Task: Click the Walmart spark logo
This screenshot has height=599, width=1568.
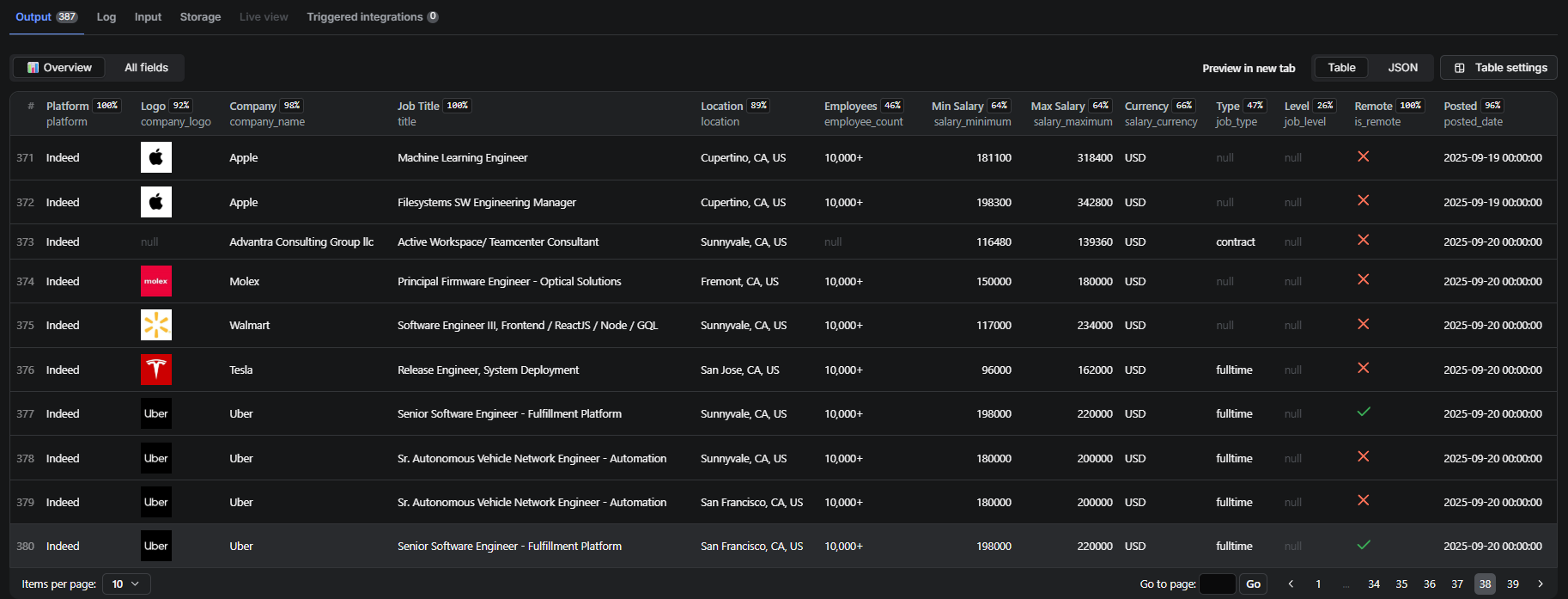Action: pos(156,325)
